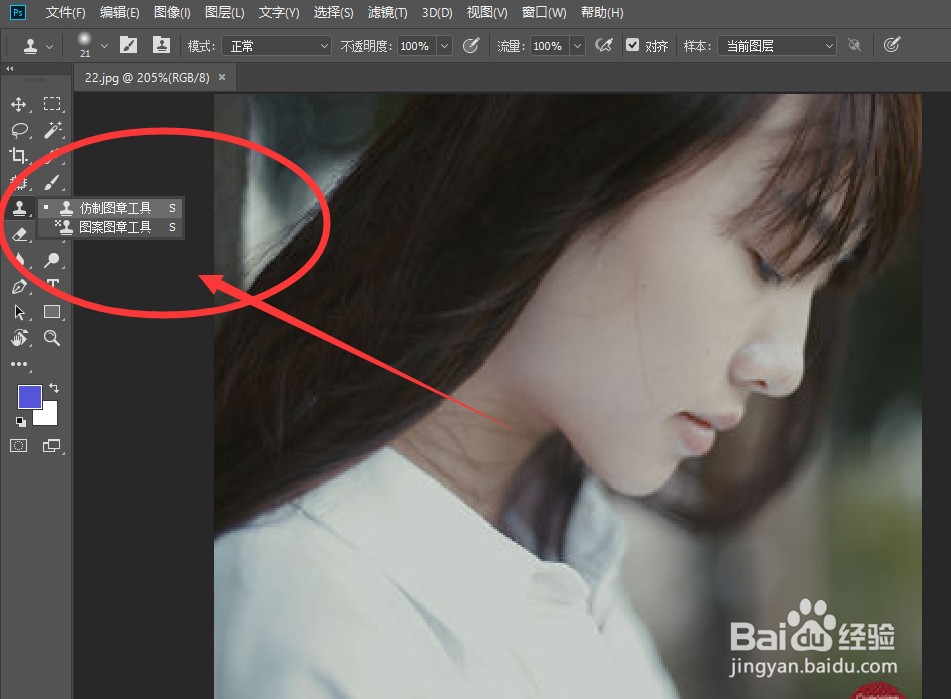
Task: Select the Dodge tool
Action: 52,260
